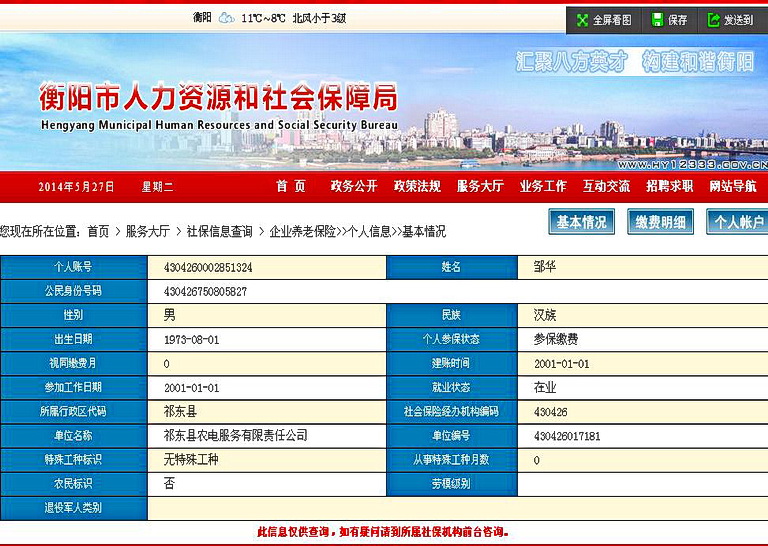This screenshot has width=768, height=546.
Task: Switch to the 缴费明细 tab button
Action: 660,222
